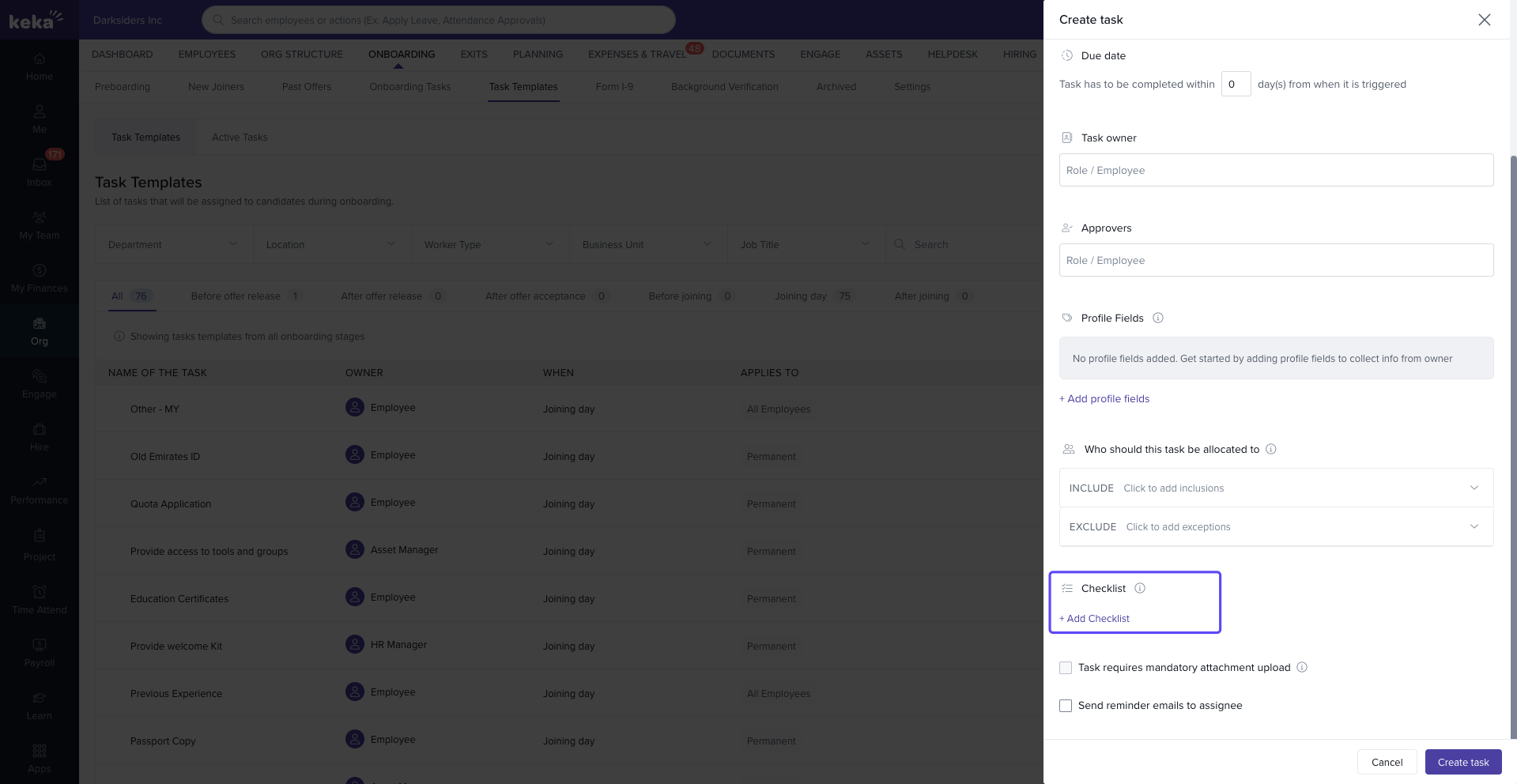1517x784 pixels.
Task: Open Inbox from the left sidebar
Action: point(40,170)
